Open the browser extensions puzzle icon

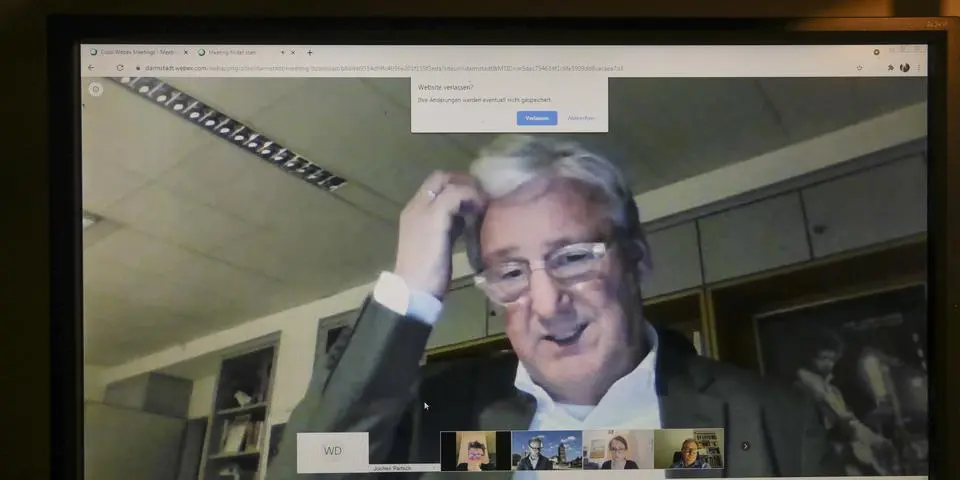pyautogui.click(x=890, y=68)
